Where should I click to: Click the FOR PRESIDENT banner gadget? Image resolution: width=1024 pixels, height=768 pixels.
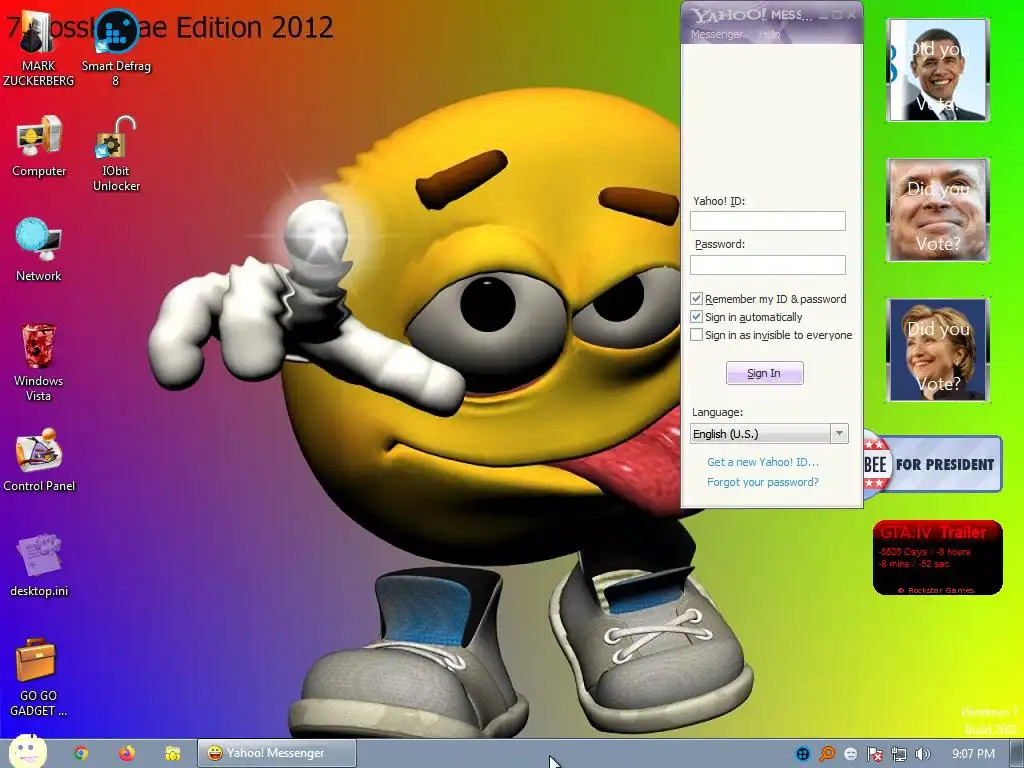click(933, 464)
